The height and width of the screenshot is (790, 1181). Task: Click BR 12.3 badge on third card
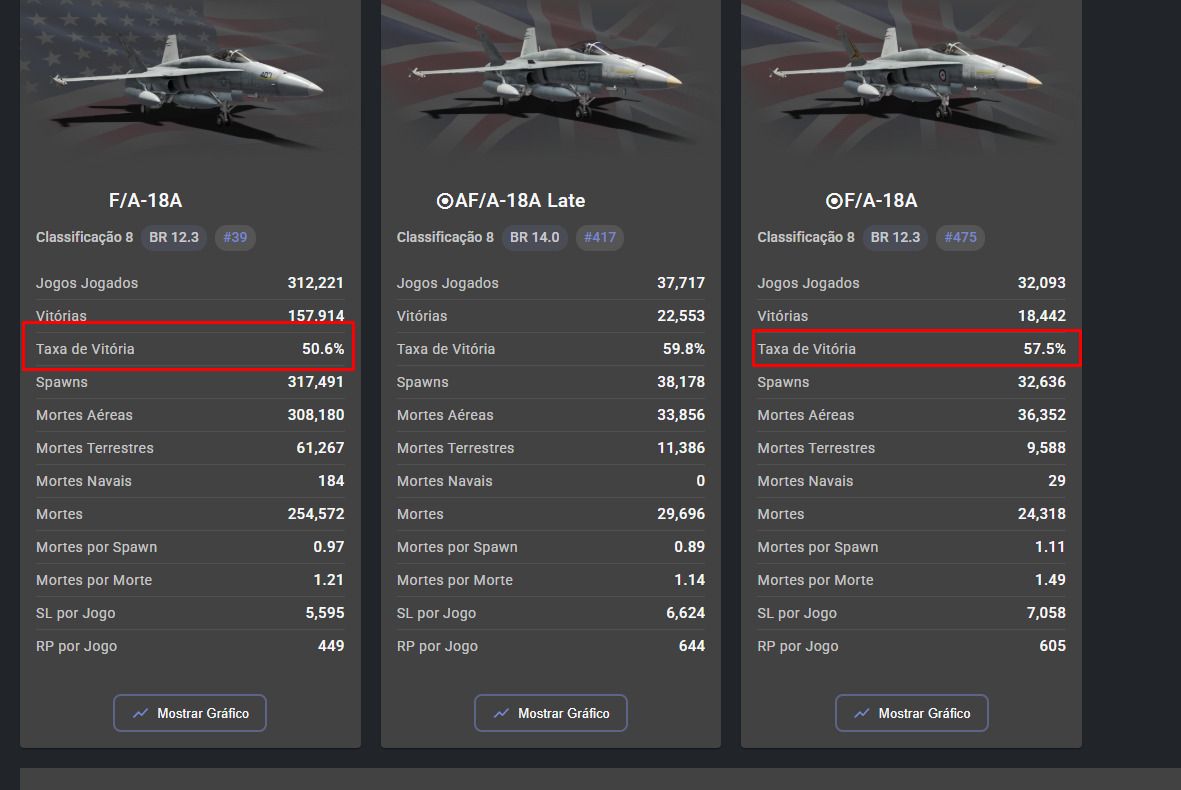895,238
